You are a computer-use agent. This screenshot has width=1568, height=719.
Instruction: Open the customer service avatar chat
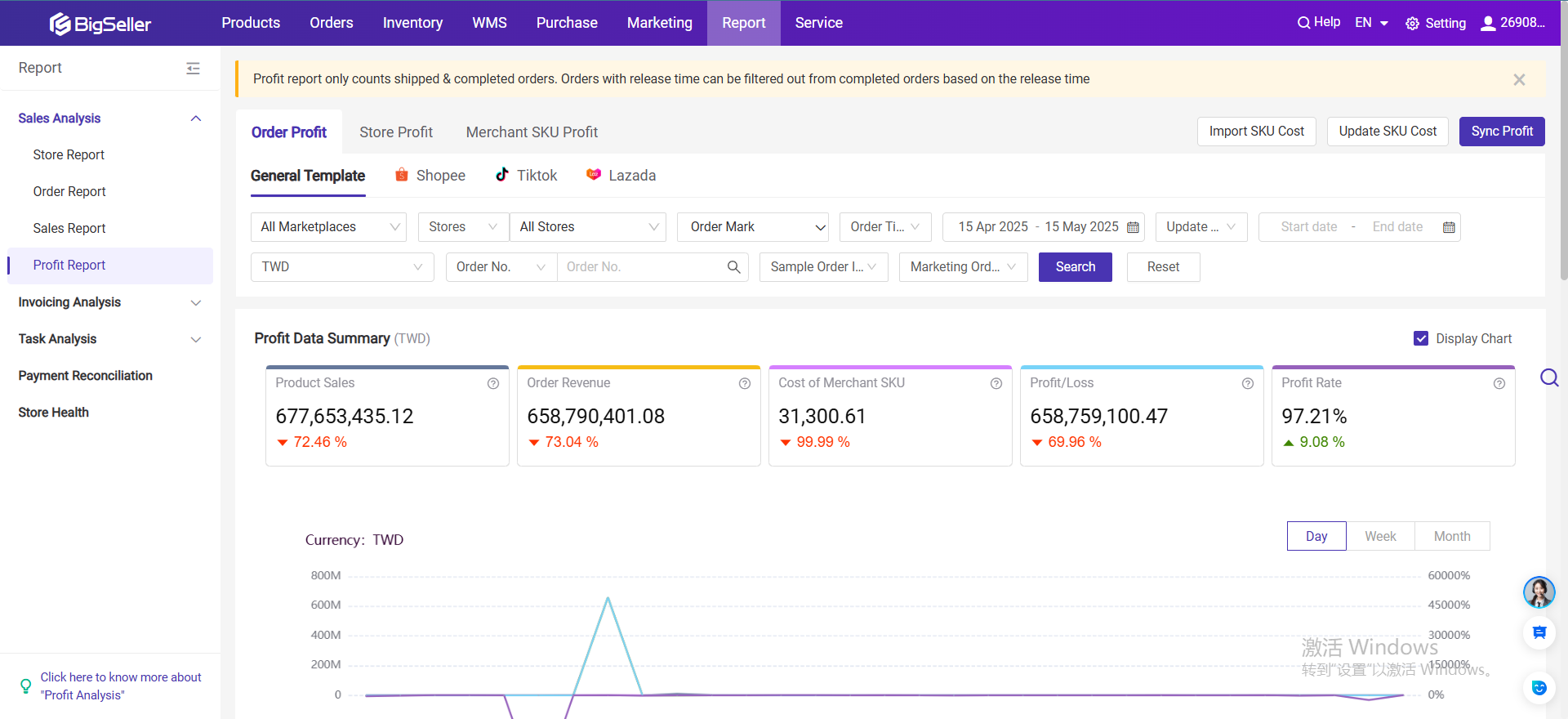pyautogui.click(x=1539, y=592)
